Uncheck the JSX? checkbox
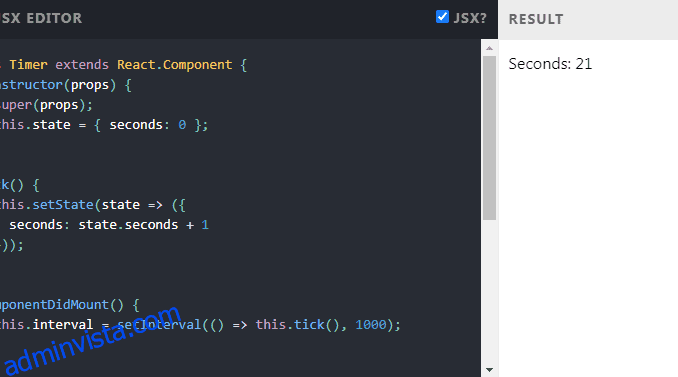Viewport: 678px width, 377px height. [x=442, y=16]
